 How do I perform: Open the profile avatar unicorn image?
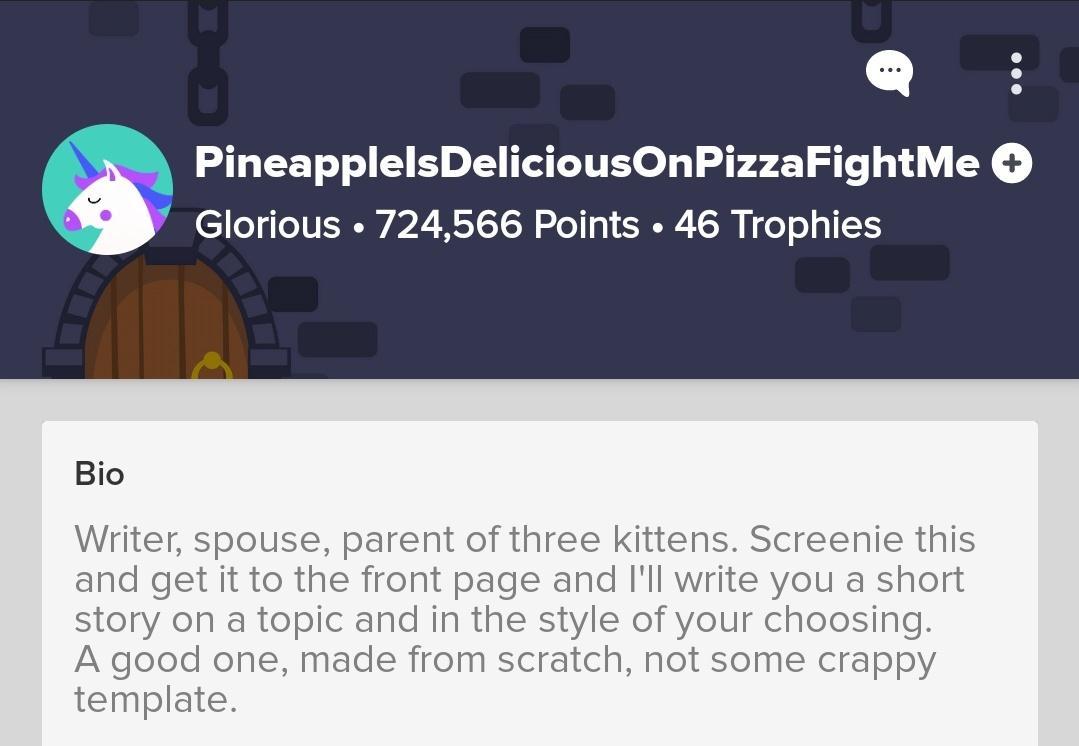tap(107, 189)
